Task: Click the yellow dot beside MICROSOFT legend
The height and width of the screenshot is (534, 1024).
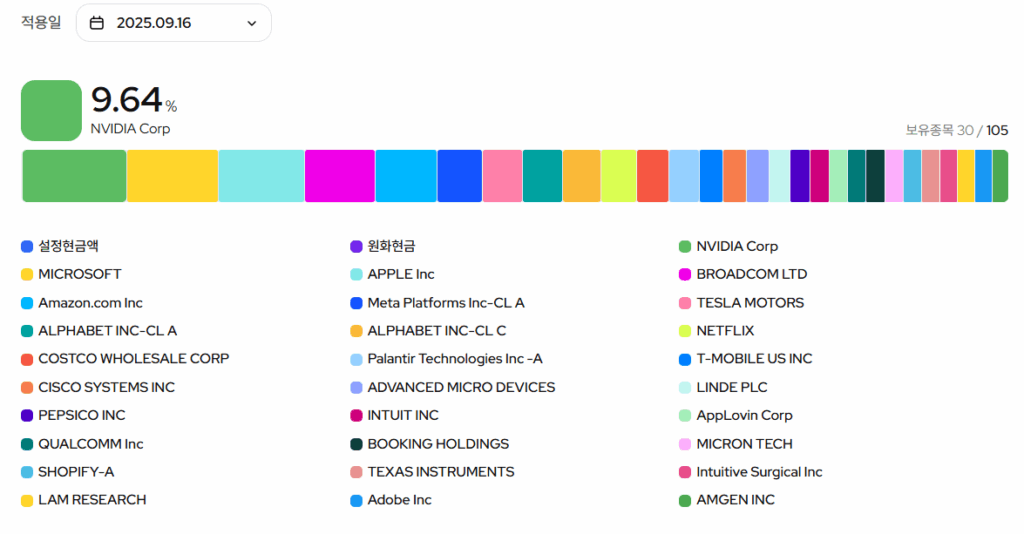Action: tap(27, 274)
